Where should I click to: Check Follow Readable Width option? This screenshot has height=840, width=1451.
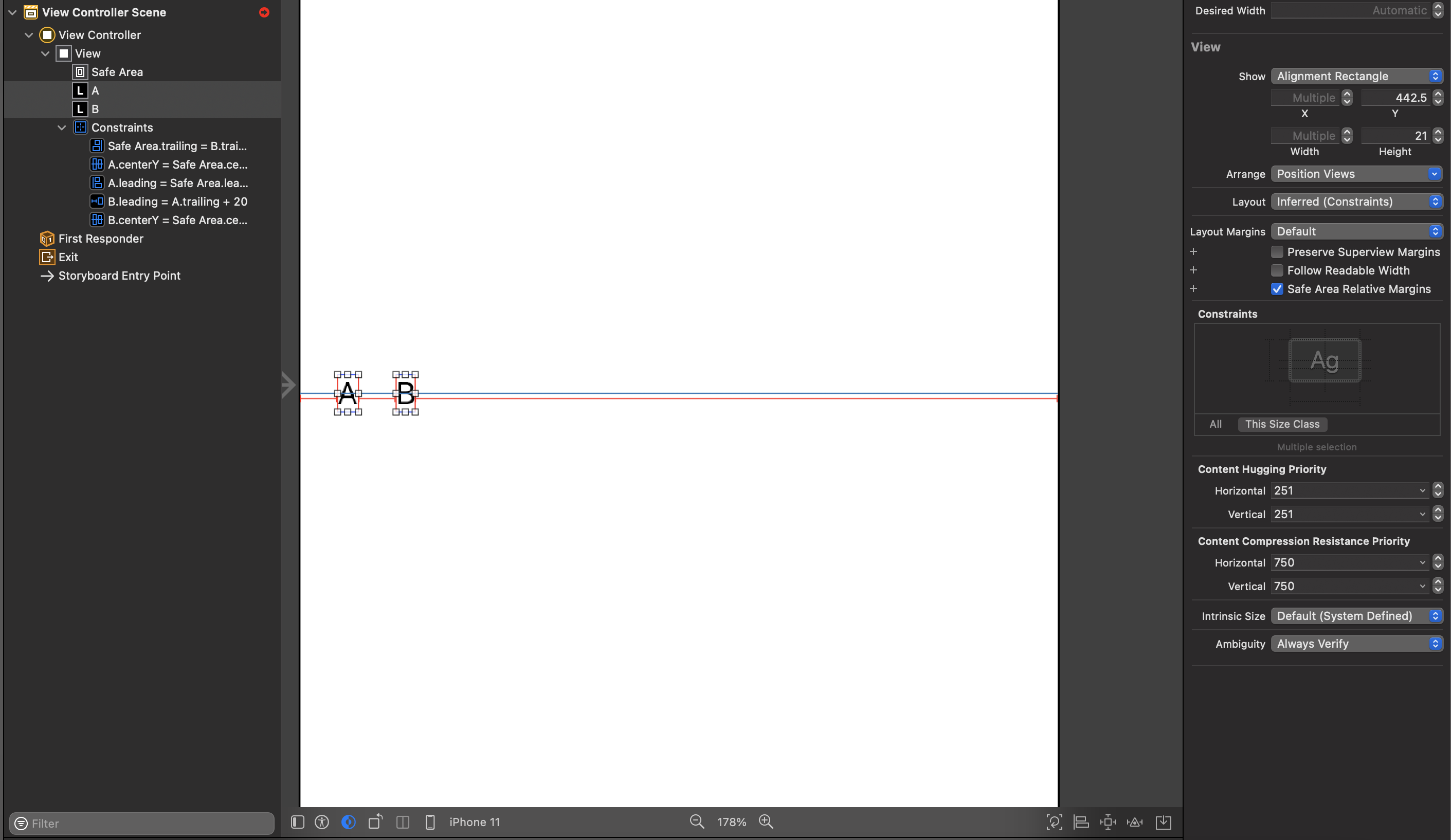(1277, 270)
